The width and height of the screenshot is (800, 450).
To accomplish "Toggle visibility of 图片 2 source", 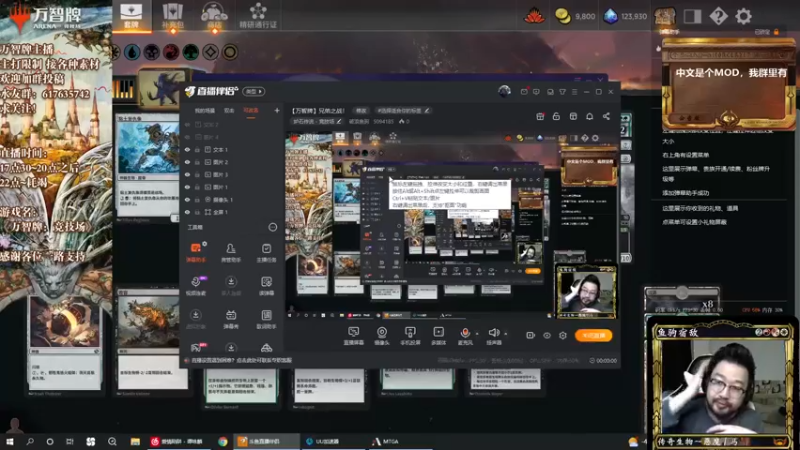I will 187,162.
